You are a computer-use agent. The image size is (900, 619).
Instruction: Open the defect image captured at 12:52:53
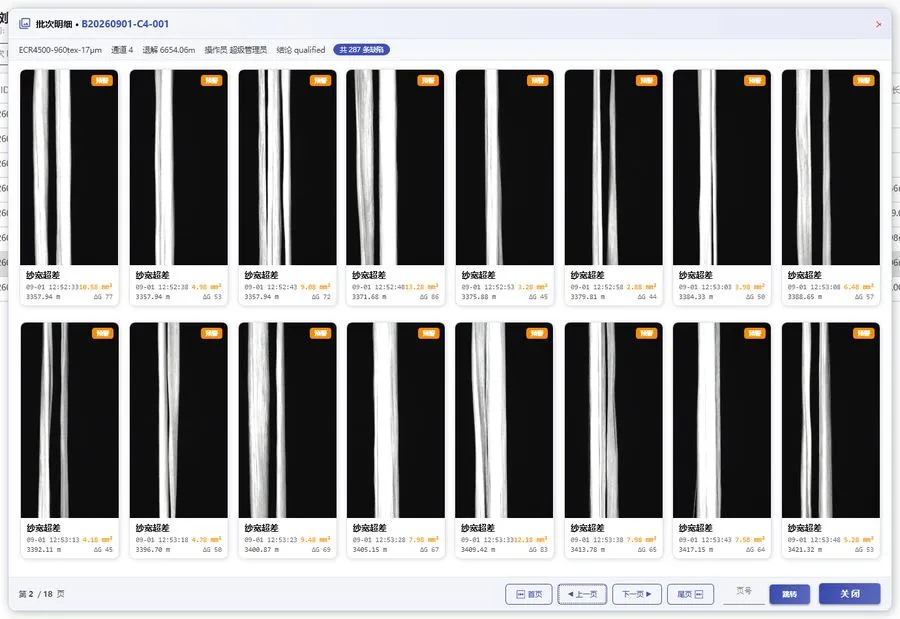[x=505, y=167]
